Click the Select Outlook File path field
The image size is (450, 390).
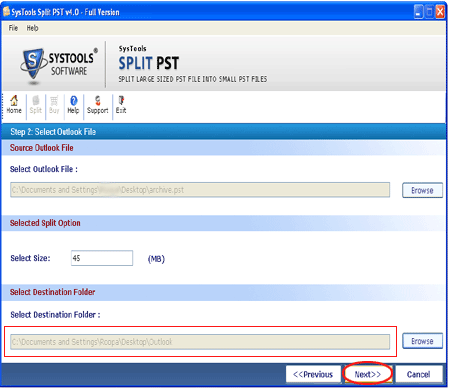[x=200, y=190]
